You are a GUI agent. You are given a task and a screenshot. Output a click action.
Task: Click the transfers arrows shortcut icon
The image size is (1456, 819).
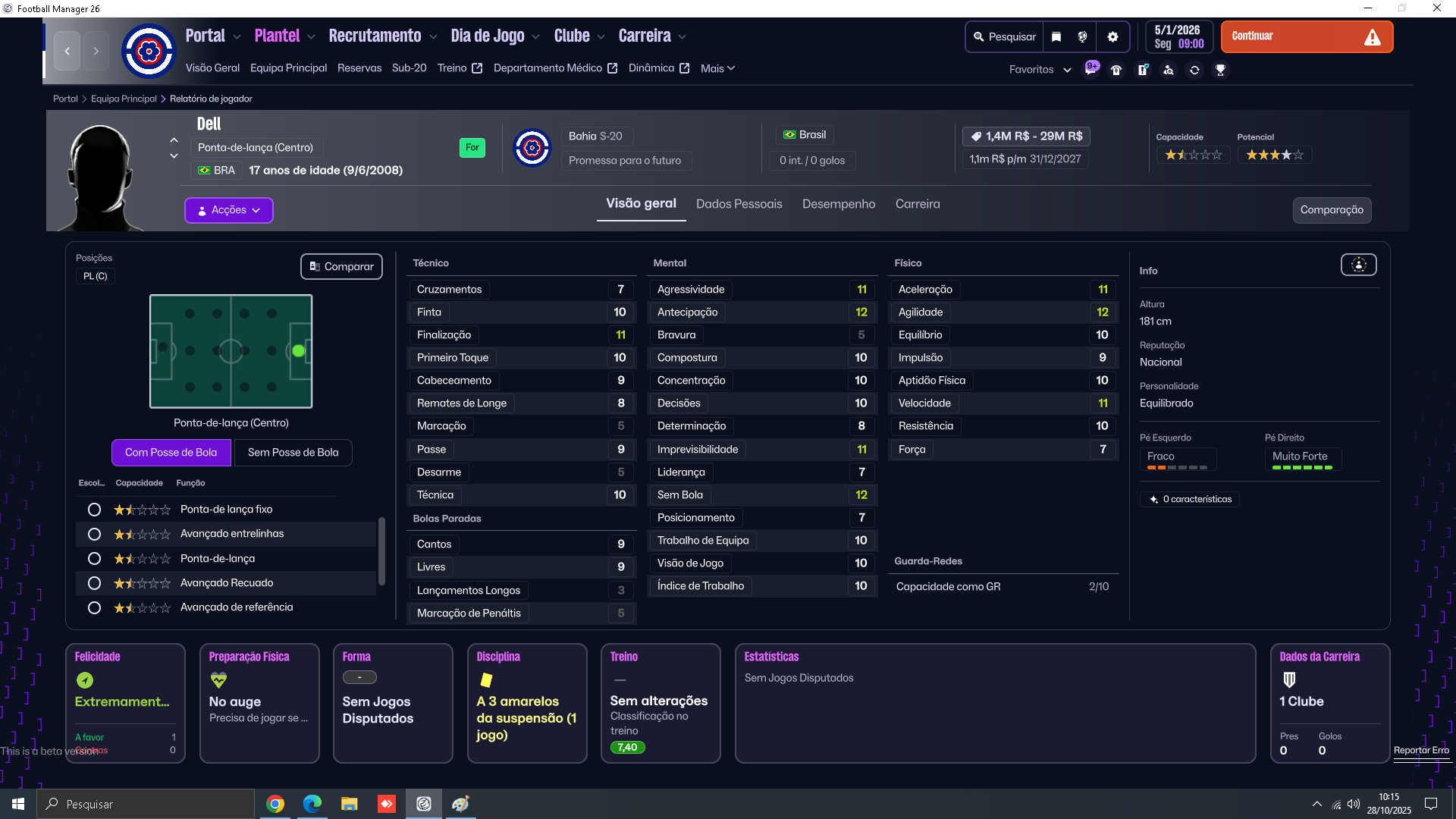[1194, 70]
